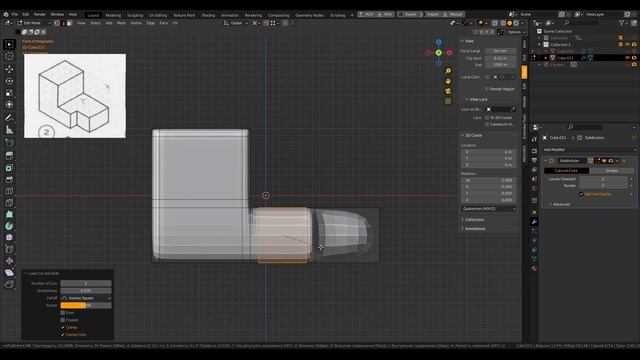Toggle Camera to View lock checkbox

[x=487, y=124]
